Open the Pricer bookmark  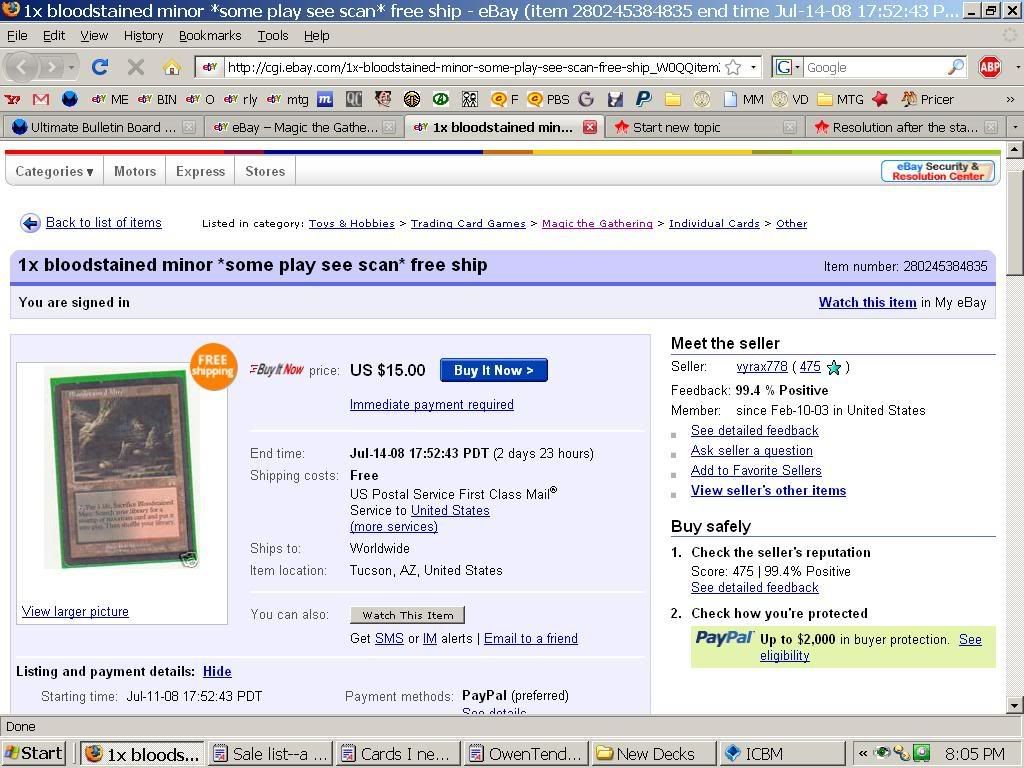(x=927, y=99)
